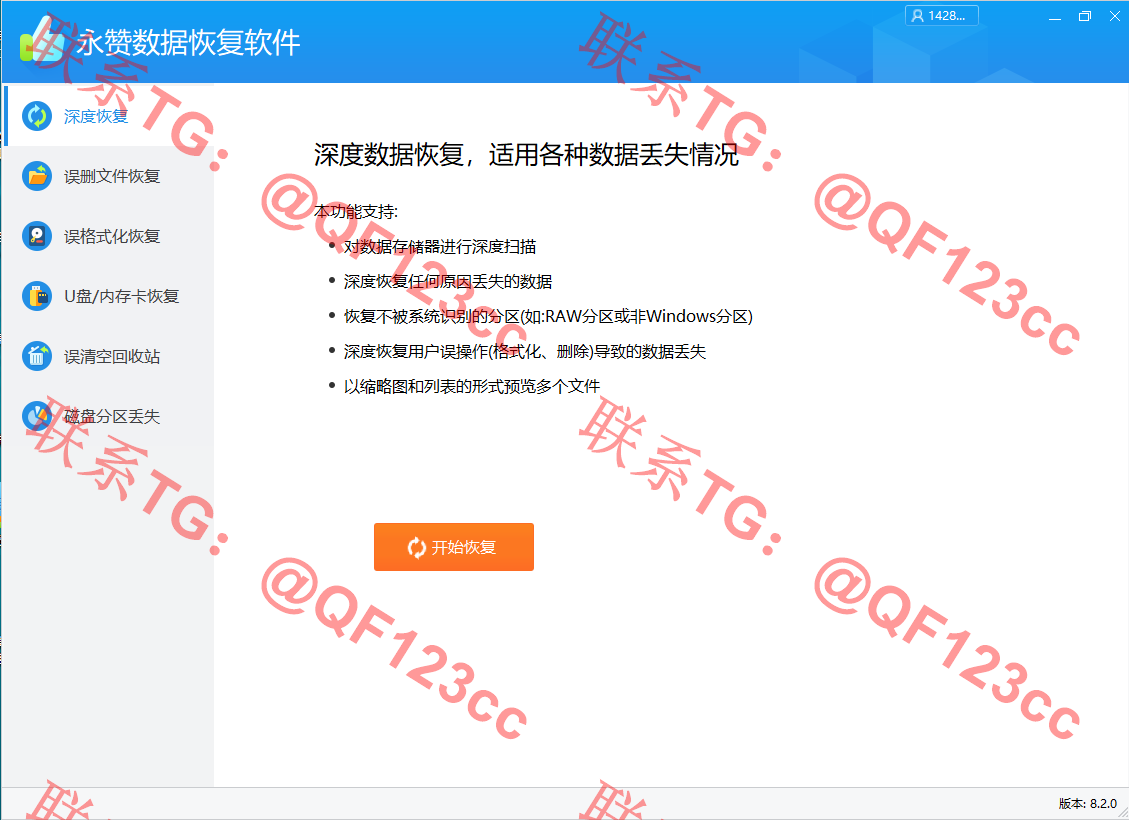Click the 误格式化恢复 disk icon
The height and width of the screenshot is (820, 1129).
37,236
